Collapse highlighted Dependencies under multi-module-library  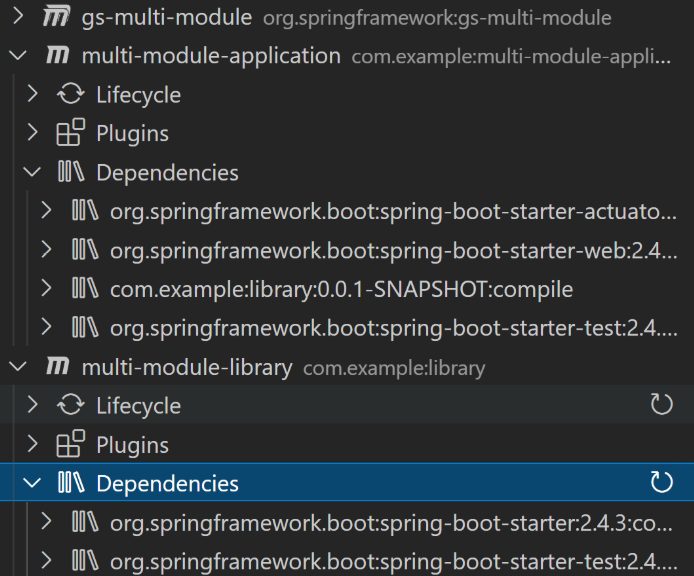(x=32, y=483)
